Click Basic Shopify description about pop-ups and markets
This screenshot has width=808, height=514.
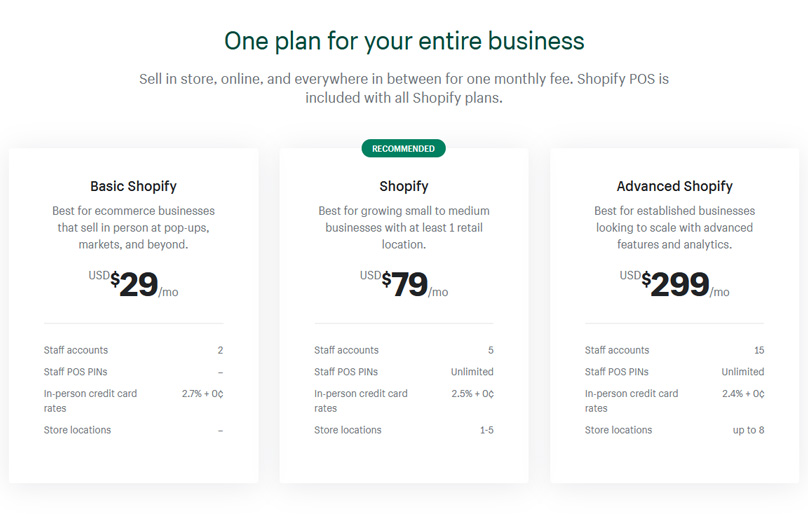[x=133, y=227]
